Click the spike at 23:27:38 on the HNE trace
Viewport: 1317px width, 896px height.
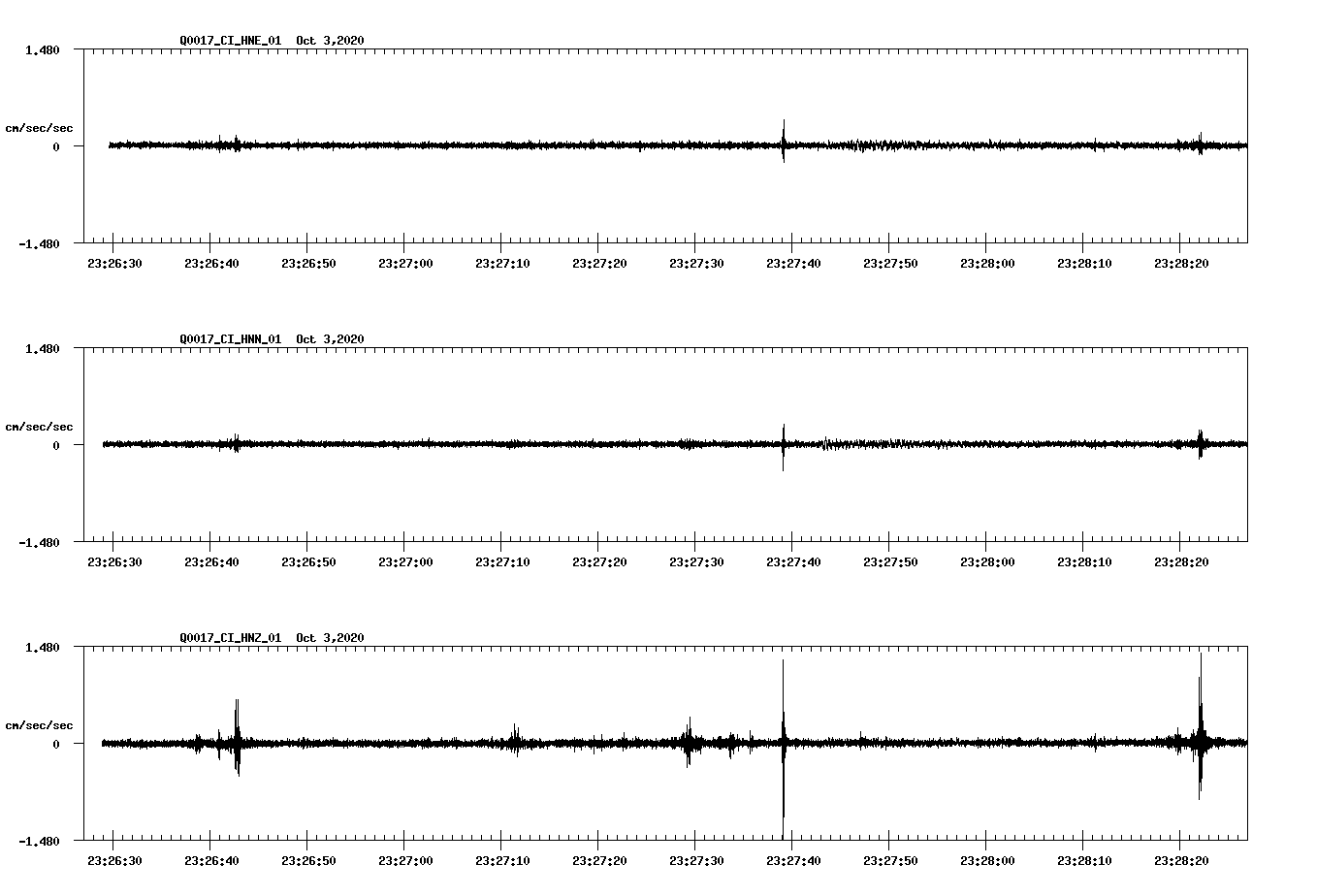coord(783,144)
